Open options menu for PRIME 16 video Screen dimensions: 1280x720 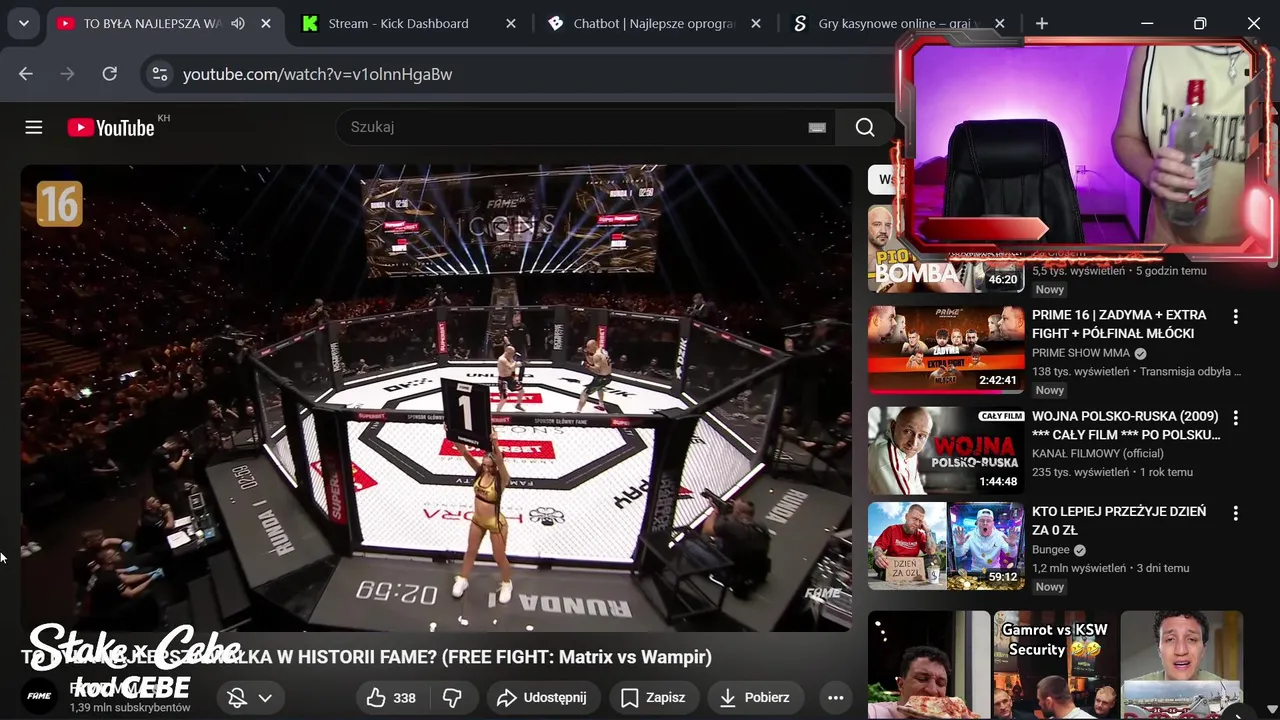[1235, 316]
